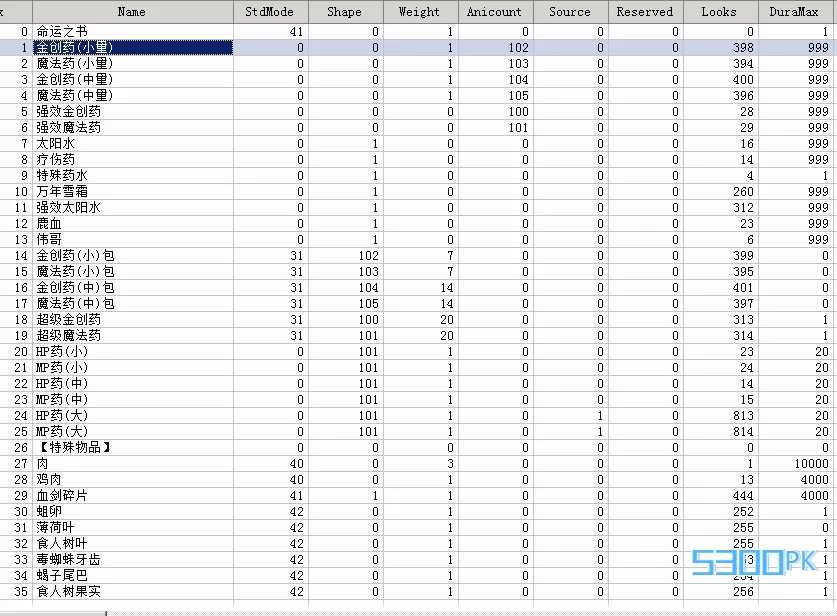Click the 万年雪霜 item name
The width and height of the screenshot is (837, 616).
(133, 192)
